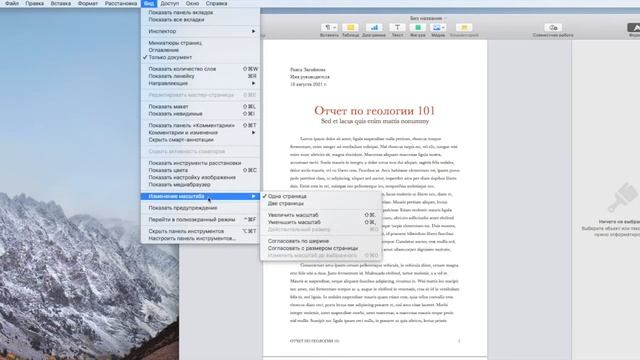Viewport: 640px width, 360px height.
Task: Expand 'Комментарии и изменения' submenu
Action: [x=200, y=133]
